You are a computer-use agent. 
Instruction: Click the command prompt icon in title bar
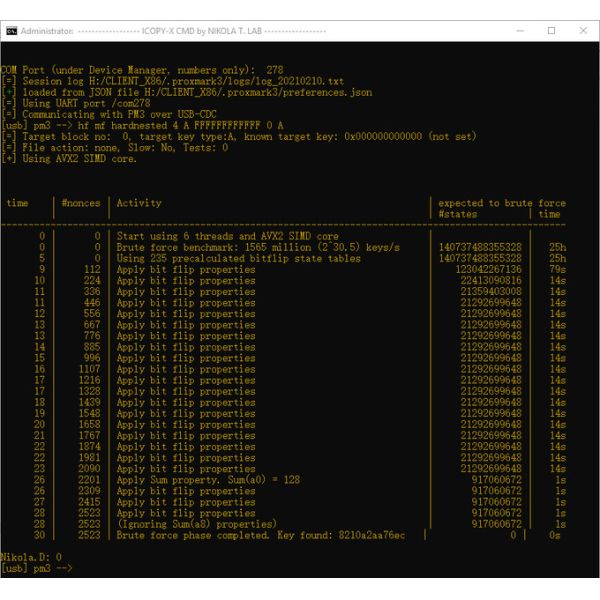tap(11, 31)
